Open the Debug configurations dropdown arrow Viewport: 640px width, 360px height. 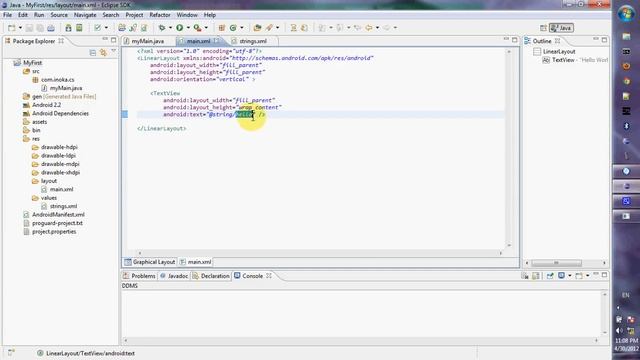[x=170, y=28]
